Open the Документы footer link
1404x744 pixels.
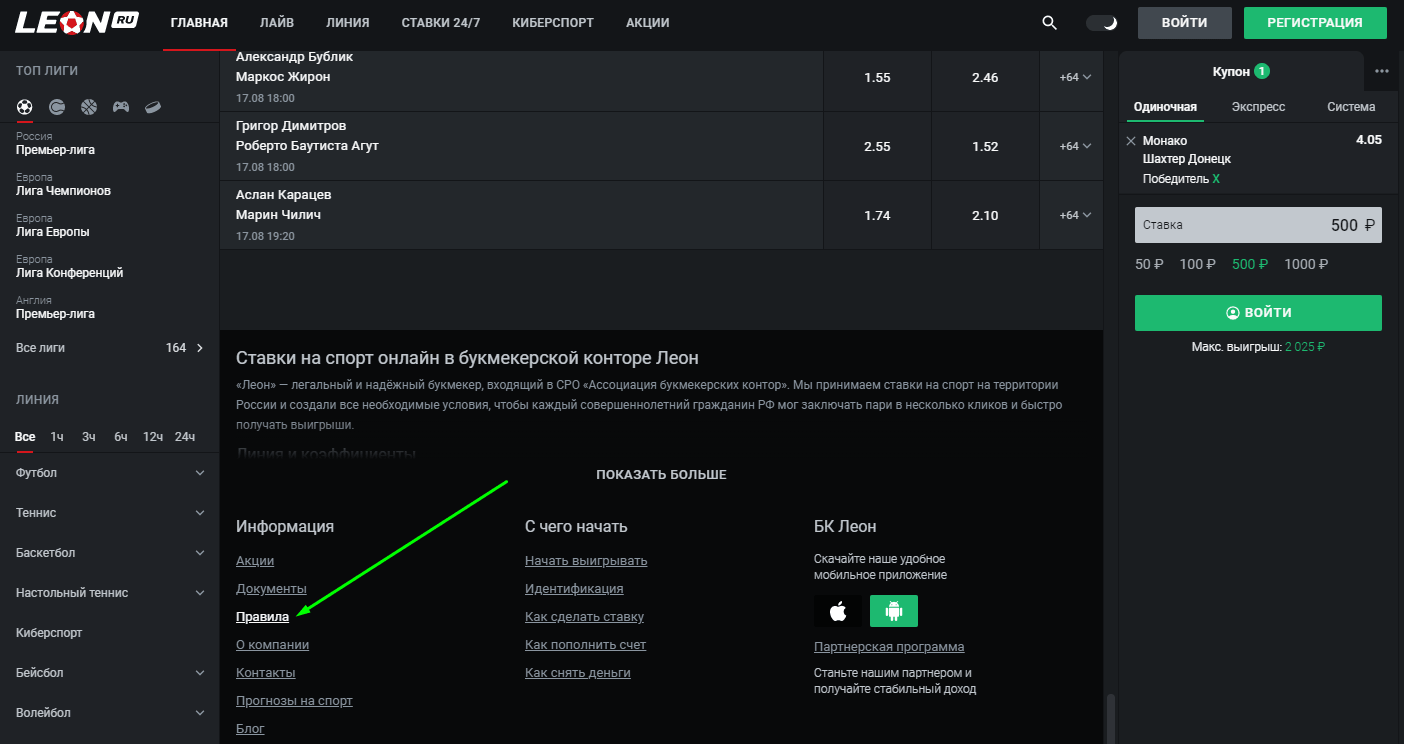pyautogui.click(x=271, y=589)
